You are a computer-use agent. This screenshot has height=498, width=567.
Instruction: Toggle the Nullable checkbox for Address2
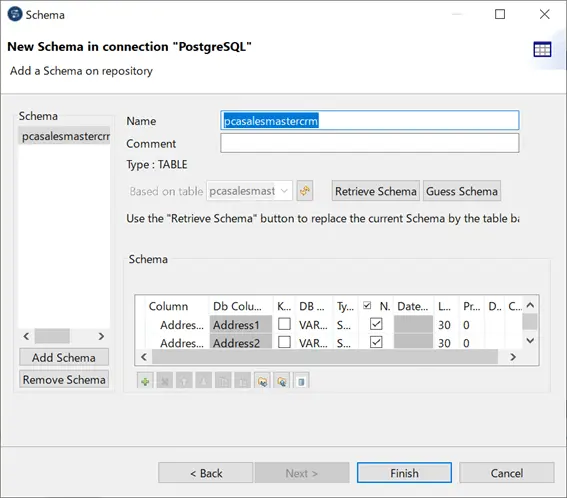click(x=376, y=342)
